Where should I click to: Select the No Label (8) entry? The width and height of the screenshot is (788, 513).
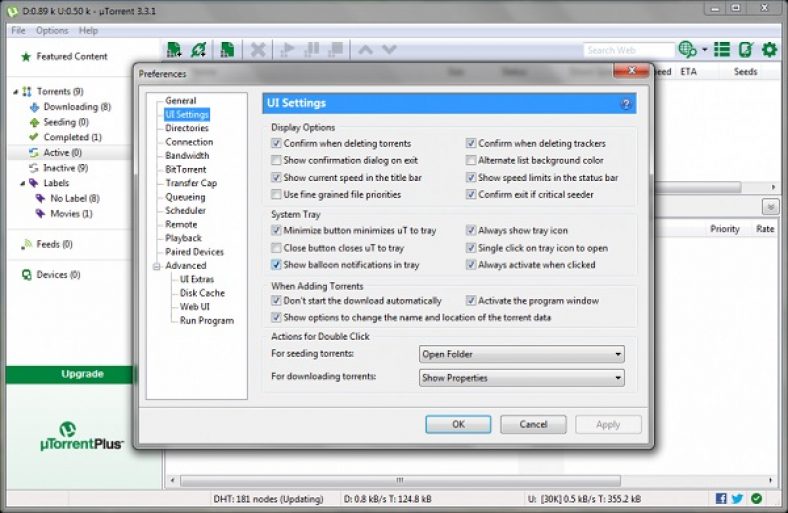coord(75,198)
